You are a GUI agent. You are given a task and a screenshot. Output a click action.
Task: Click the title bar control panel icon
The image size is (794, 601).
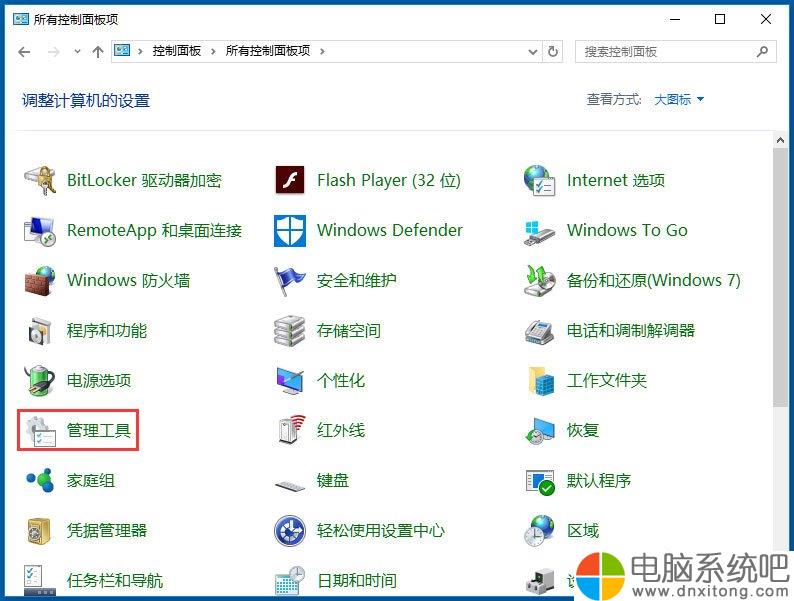pos(21,19)
